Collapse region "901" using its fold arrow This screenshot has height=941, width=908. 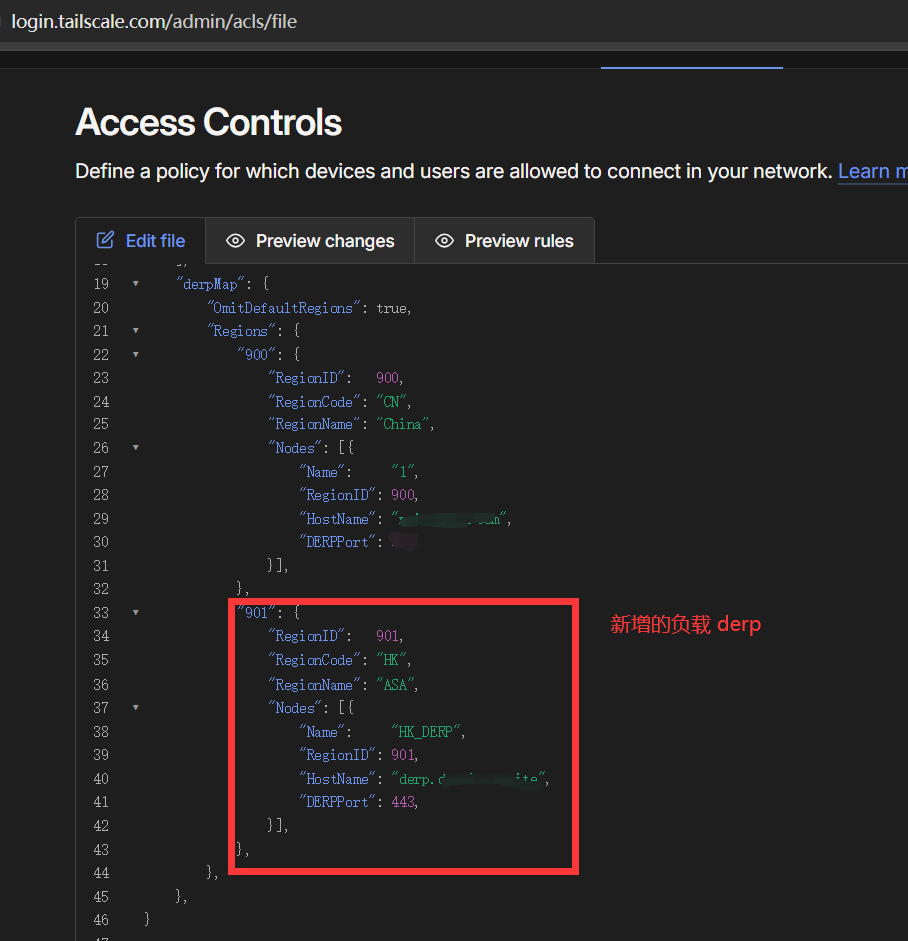pyautogui.click(x=135, y=613)
